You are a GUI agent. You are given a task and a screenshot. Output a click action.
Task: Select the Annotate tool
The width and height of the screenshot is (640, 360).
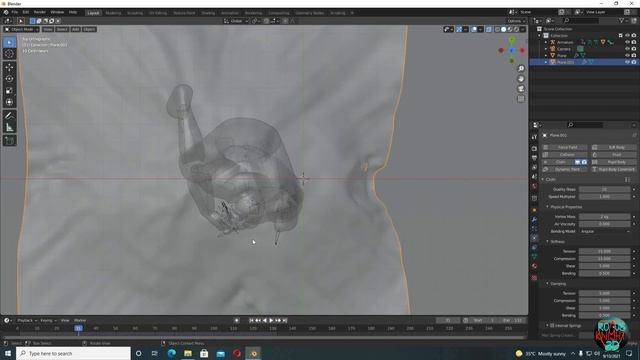9,116
